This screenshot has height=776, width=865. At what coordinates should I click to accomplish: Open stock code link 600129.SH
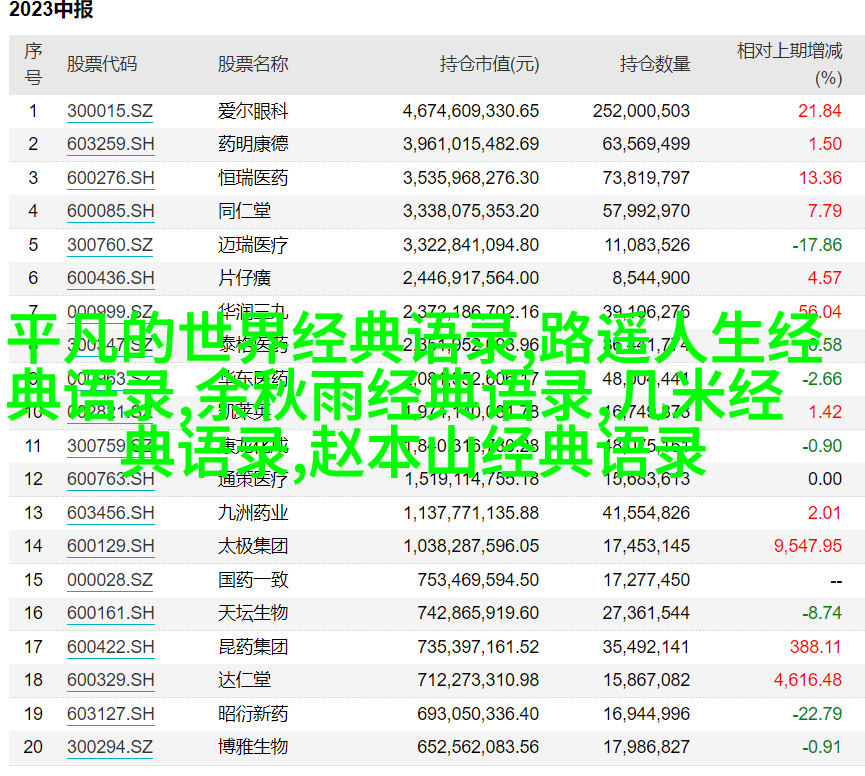pyautogui.click(x=110, y=546)
